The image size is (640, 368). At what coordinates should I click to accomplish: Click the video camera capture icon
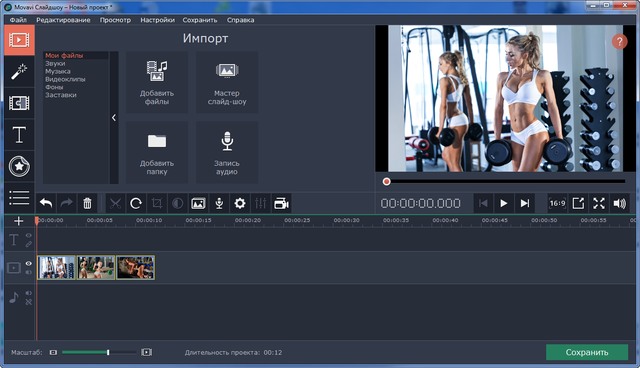(x=281, y=203)
